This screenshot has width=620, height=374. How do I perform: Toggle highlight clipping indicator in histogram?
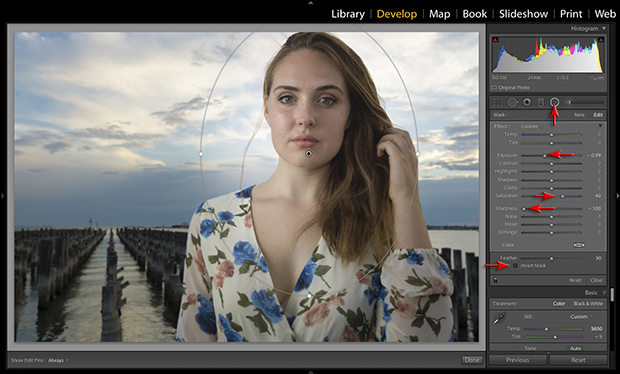(601, 40)
